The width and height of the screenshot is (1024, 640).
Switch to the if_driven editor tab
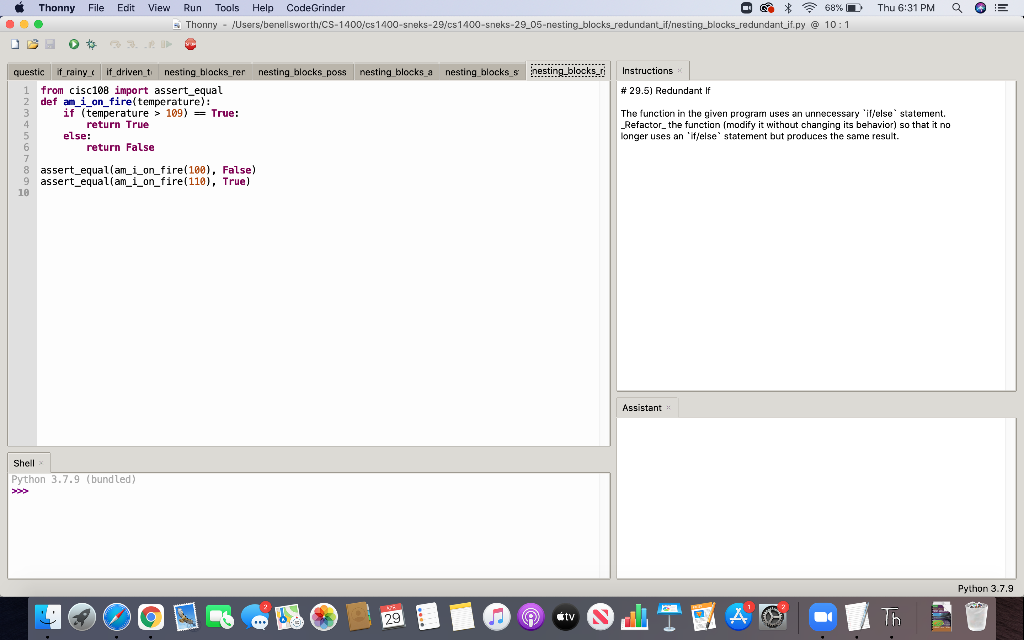(x=129, y=72)
